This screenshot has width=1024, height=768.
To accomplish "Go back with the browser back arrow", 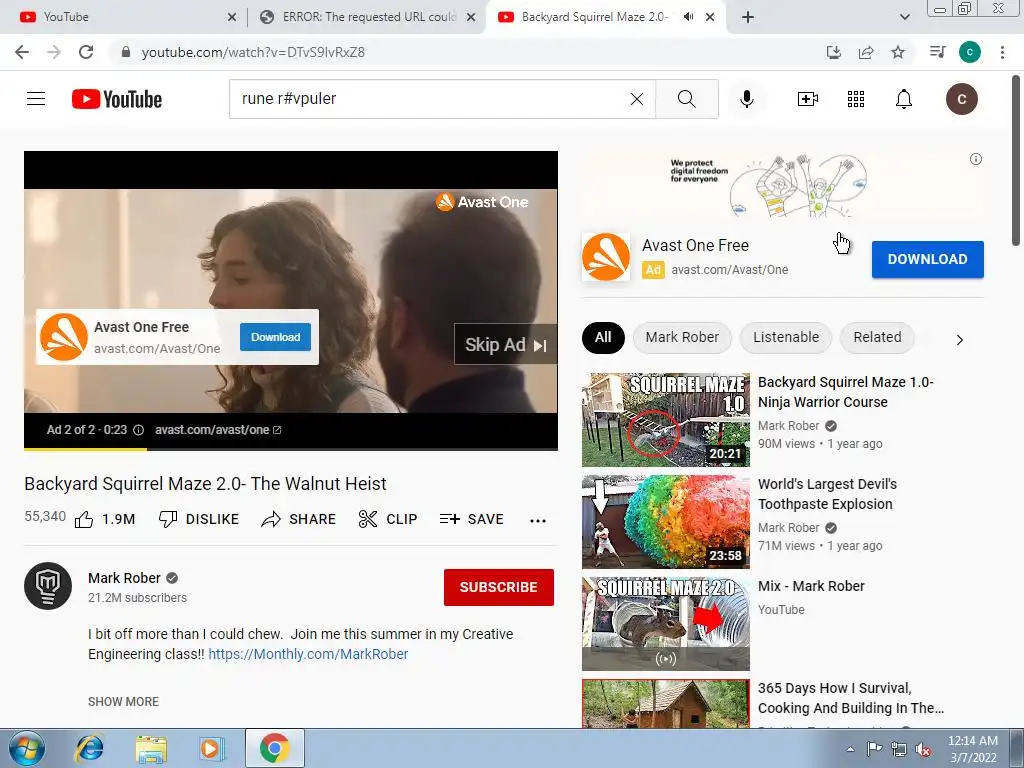I will 22,52.
